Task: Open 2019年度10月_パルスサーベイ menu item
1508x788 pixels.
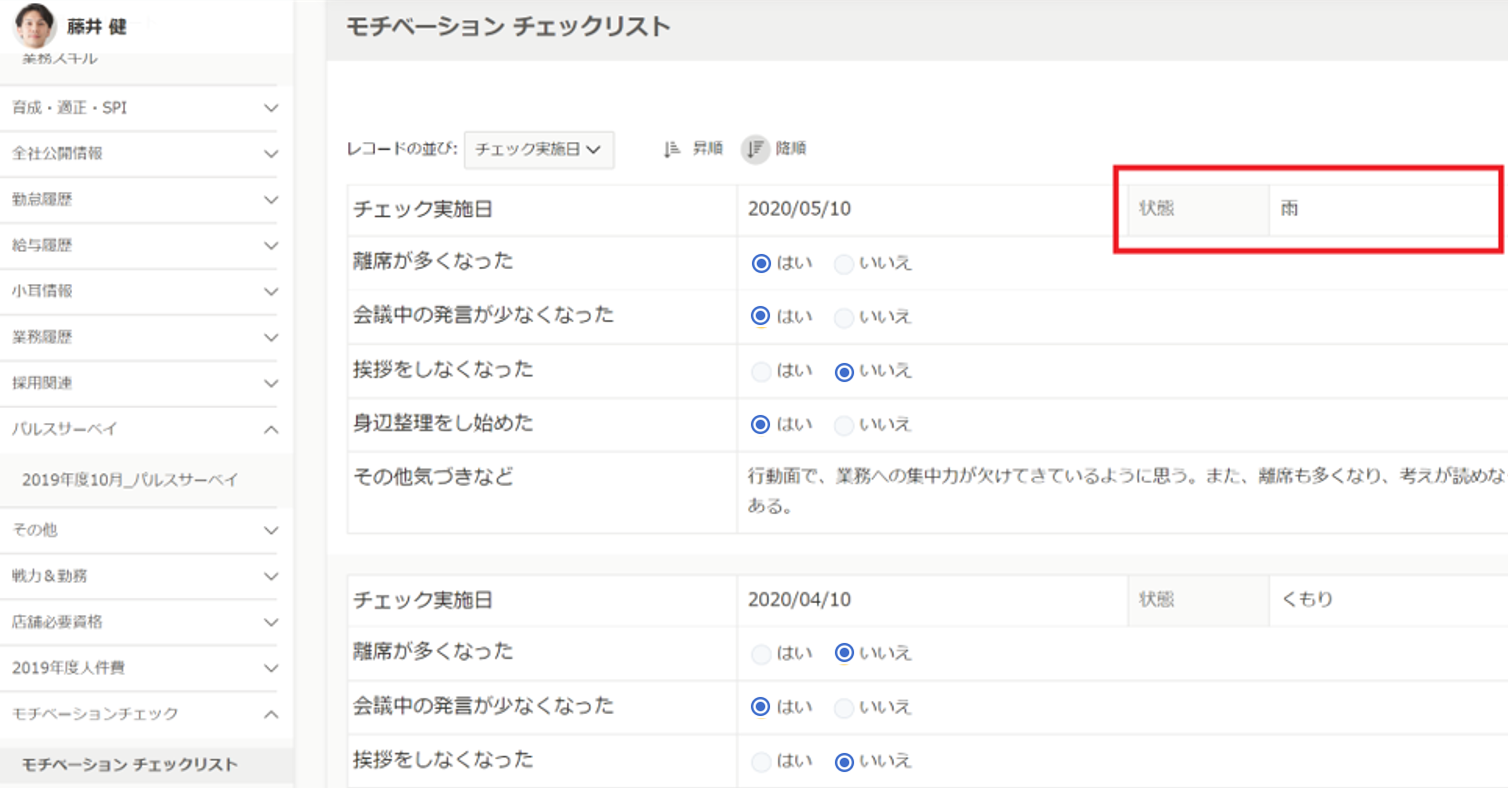Action: pos(130,481)
